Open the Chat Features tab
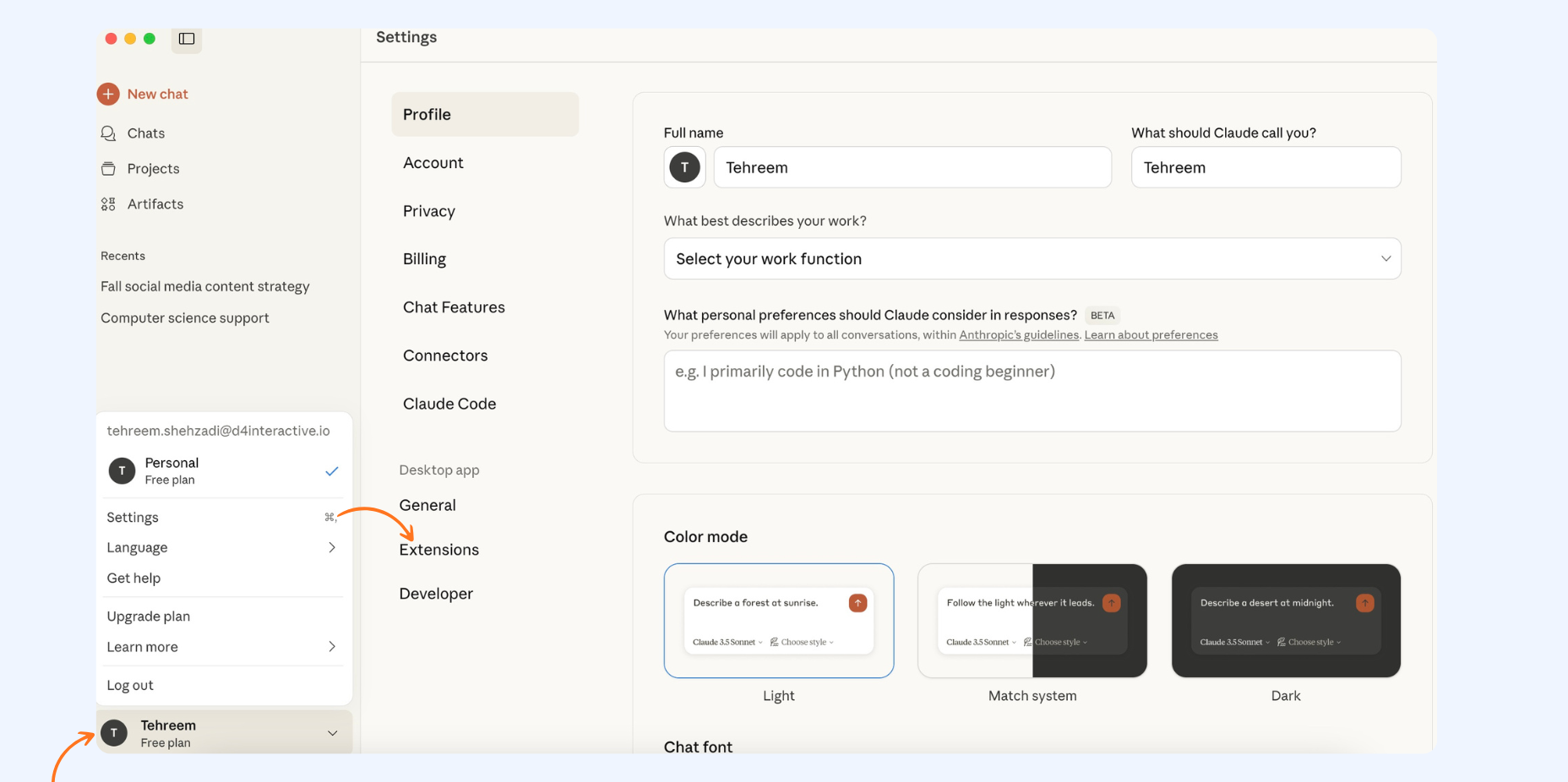 coord(455,307)
